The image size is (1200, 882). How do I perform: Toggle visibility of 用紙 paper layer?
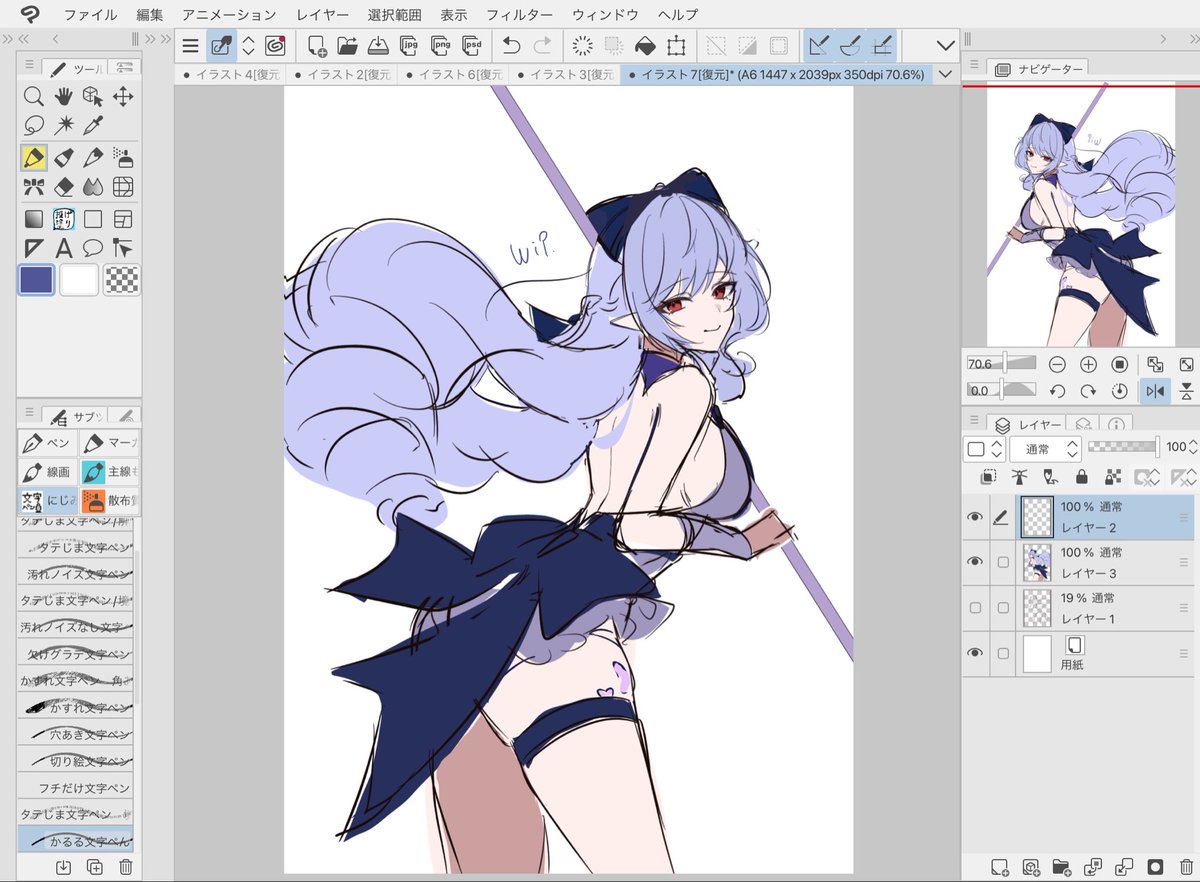pos(975,653)
